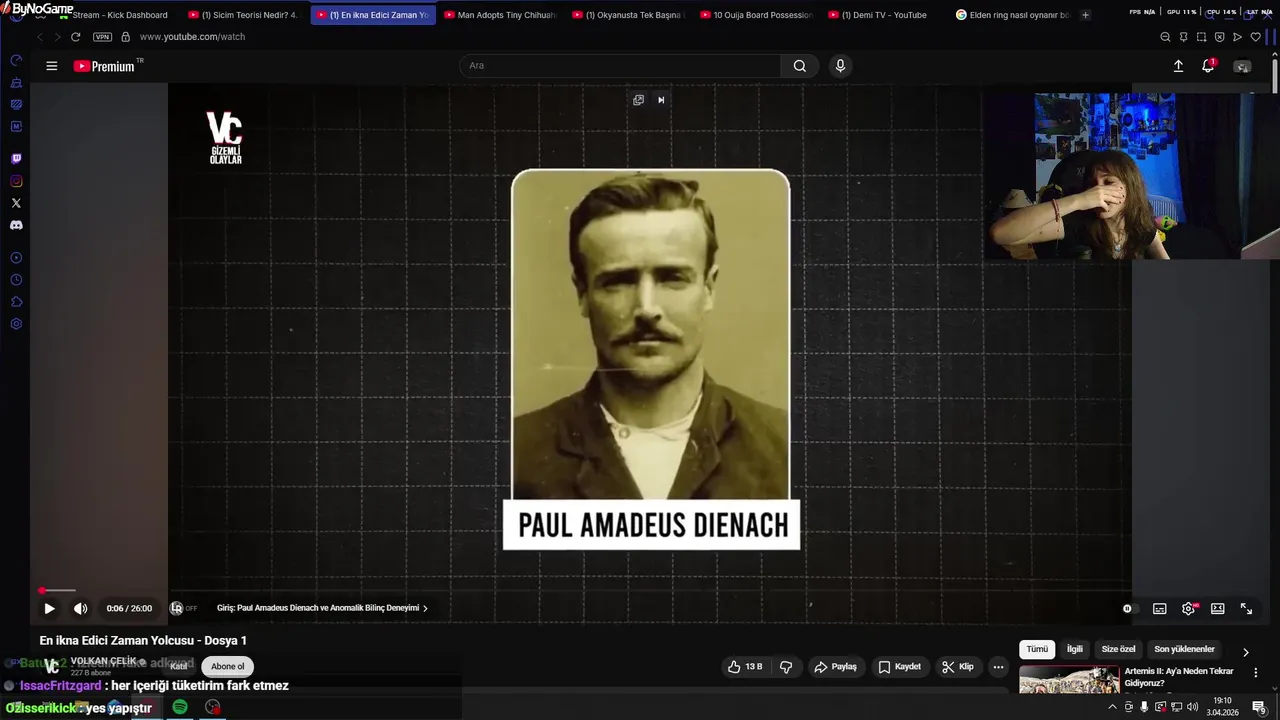Mute the video volume
Image resolution: width=1280 pixels, height=720 pixels.
[81, 608]
